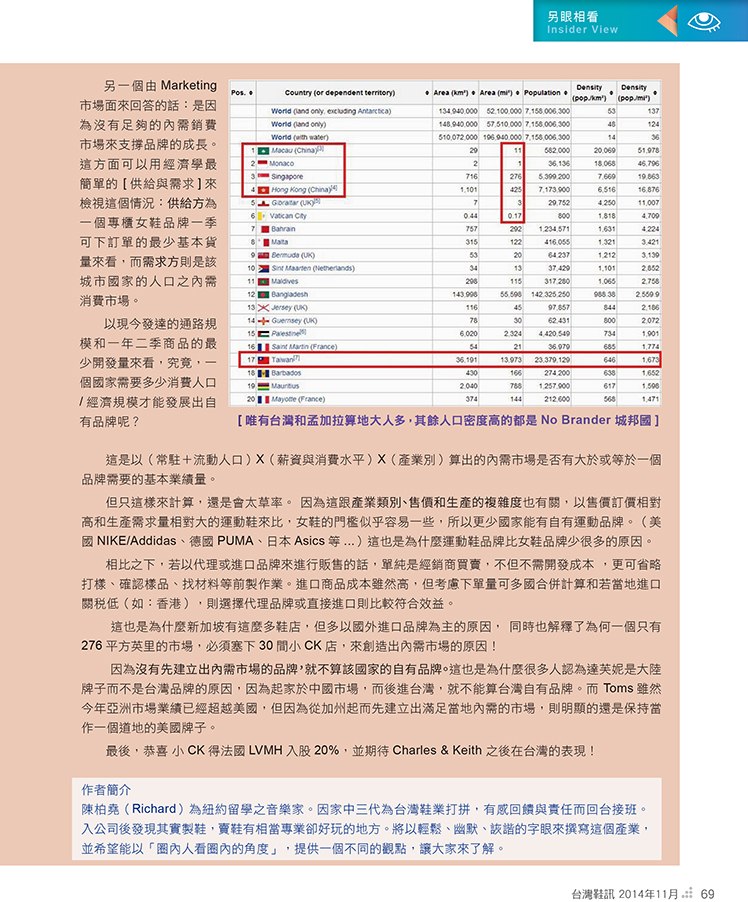
Task: Click the Vatican City flag icon
Action: click(262, 216)
